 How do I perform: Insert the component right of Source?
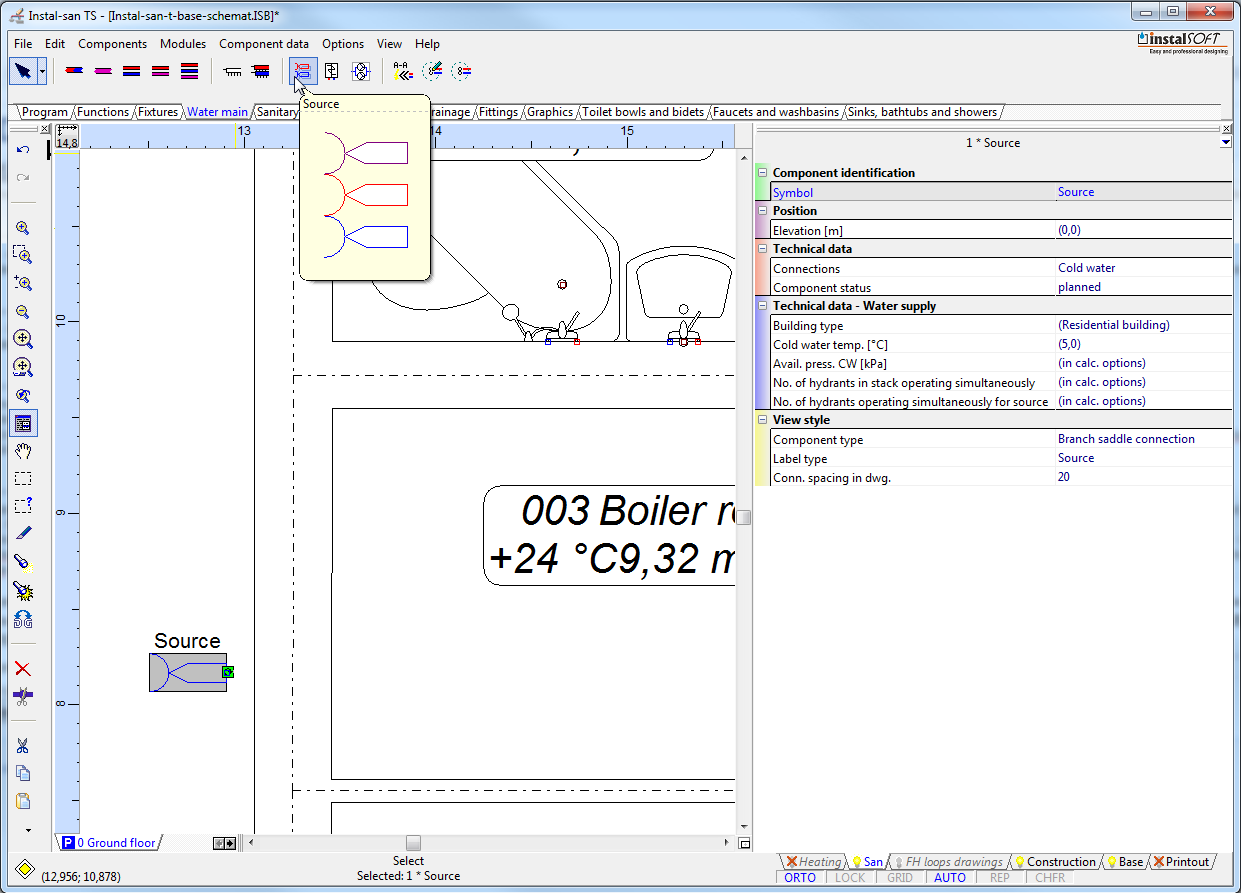[x=332, y=71]
